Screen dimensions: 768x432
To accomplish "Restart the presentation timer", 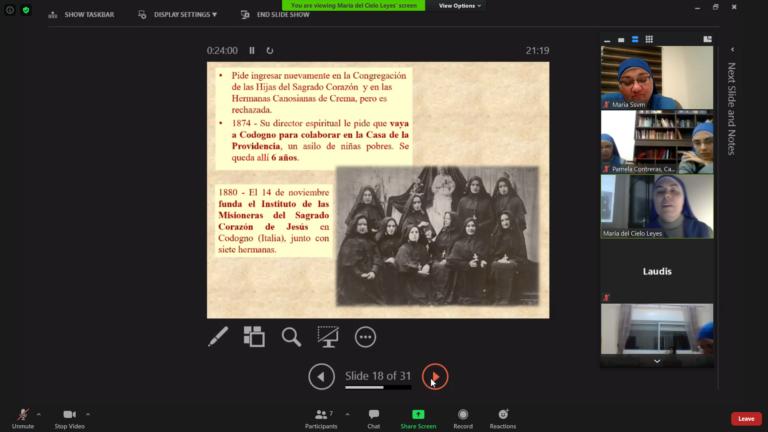I will 269,50.
